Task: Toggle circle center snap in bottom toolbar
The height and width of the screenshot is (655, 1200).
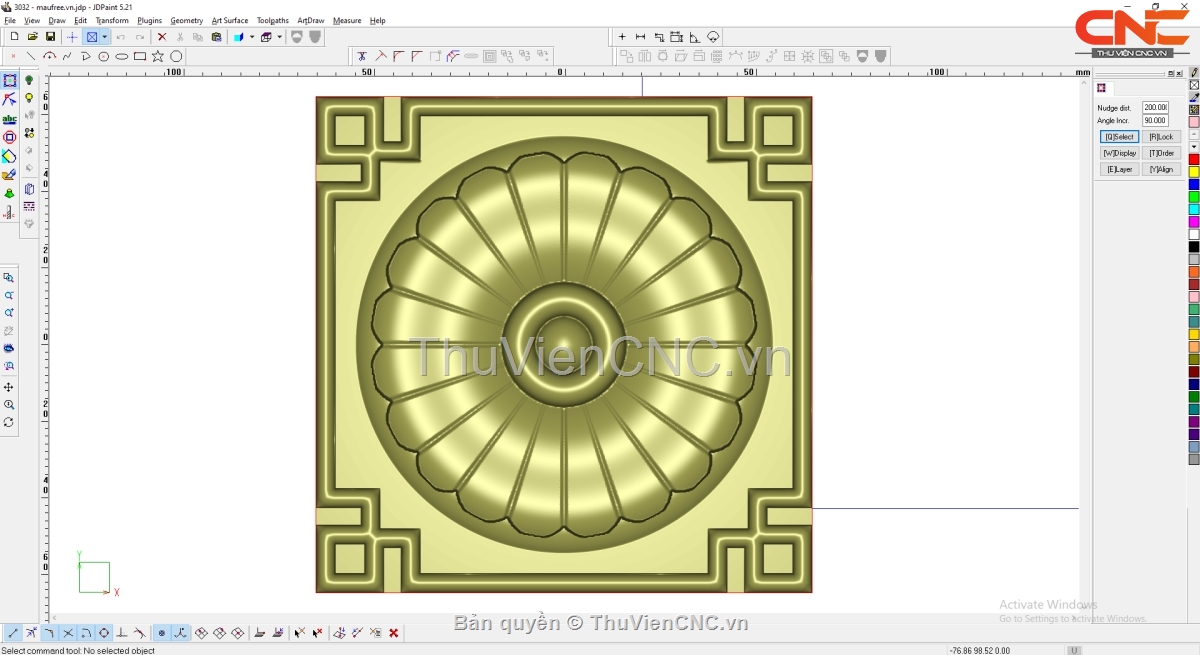Action: pos(104,633)
